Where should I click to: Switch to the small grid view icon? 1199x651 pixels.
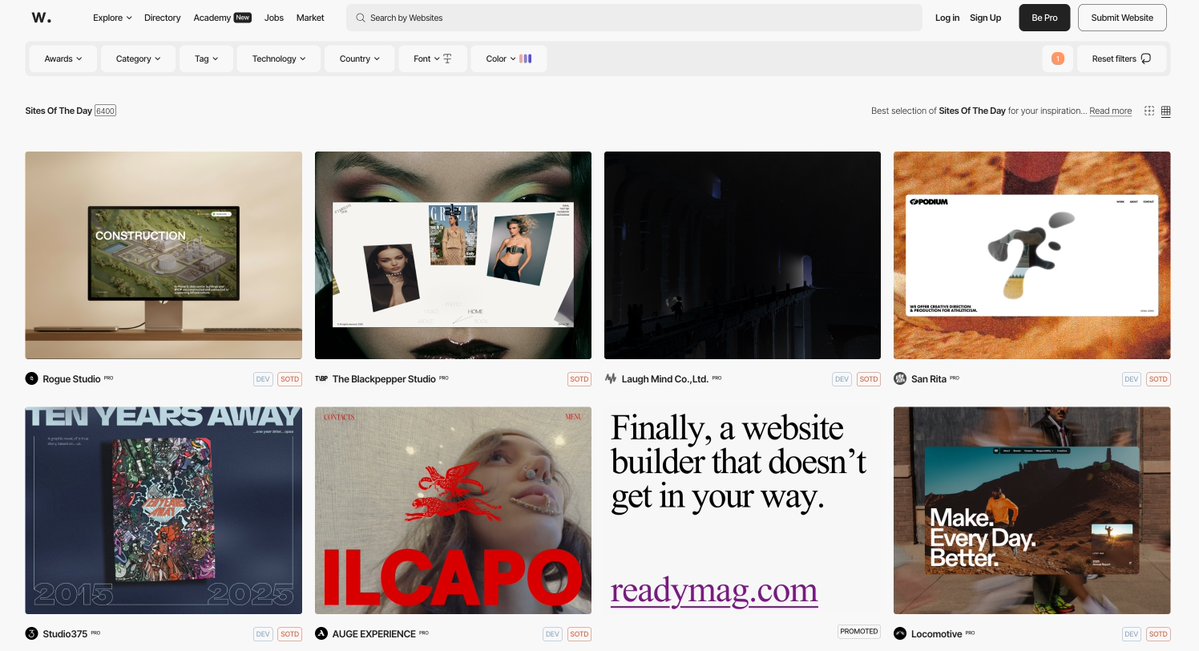point(1149,111)
